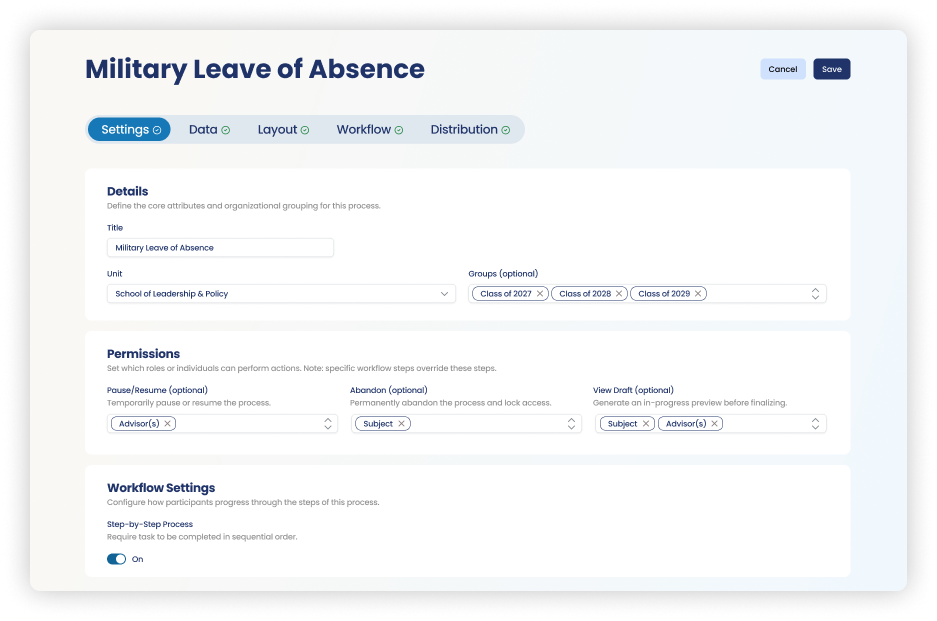This screenshot has height=621, width=937.
Task: Remove Subject from View Draft permissions
Action: 646,423
